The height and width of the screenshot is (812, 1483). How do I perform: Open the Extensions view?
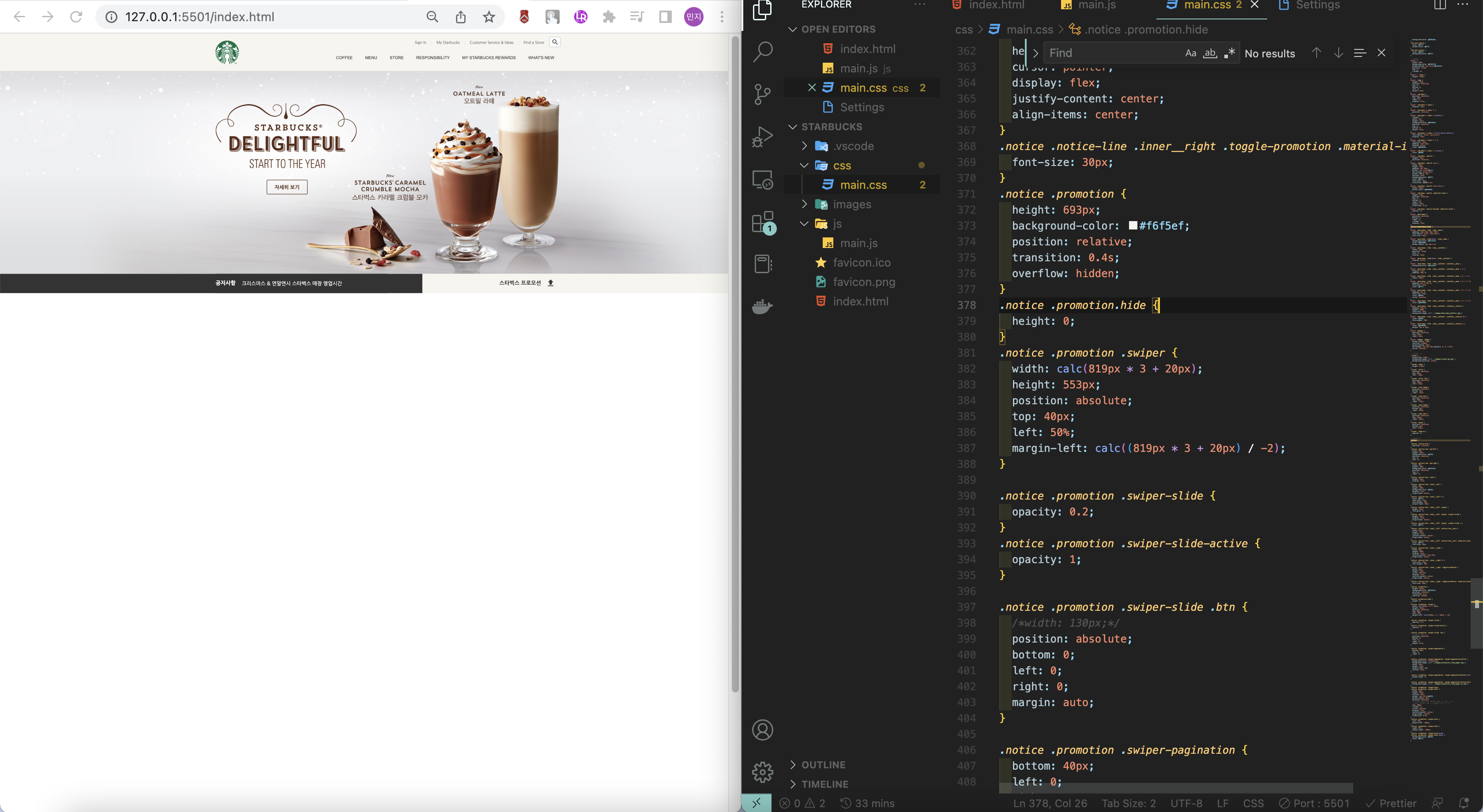[x=762, y=222]
